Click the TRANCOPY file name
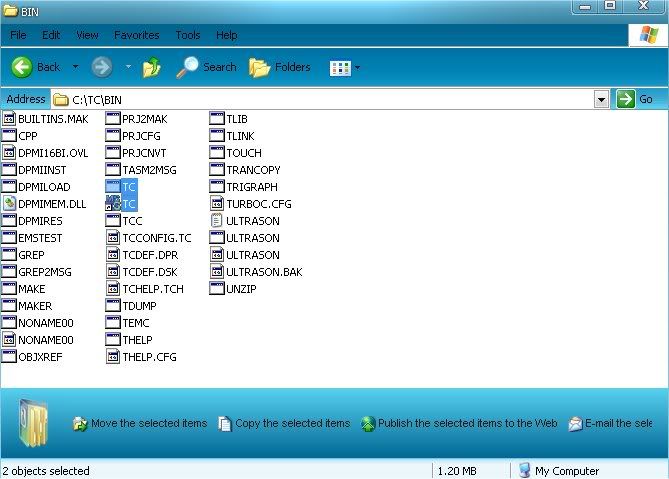Viewport: 669px width, 479px height. [253, 170]
